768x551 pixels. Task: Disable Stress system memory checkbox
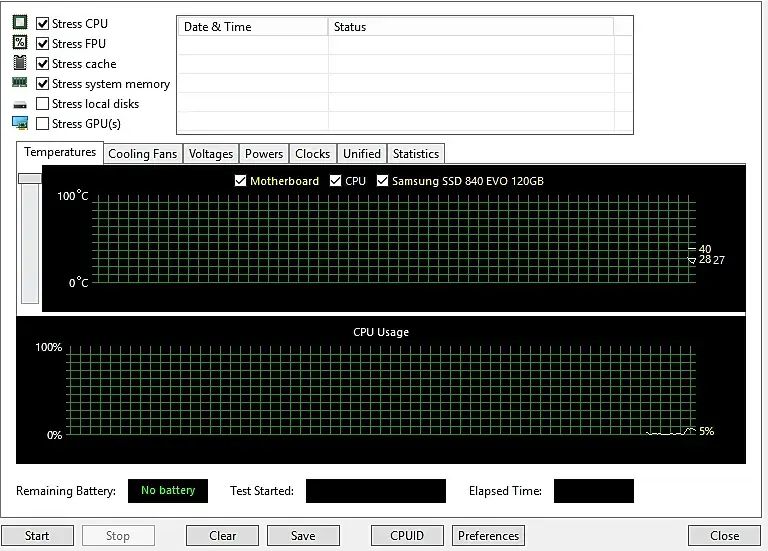pos(43,84)
